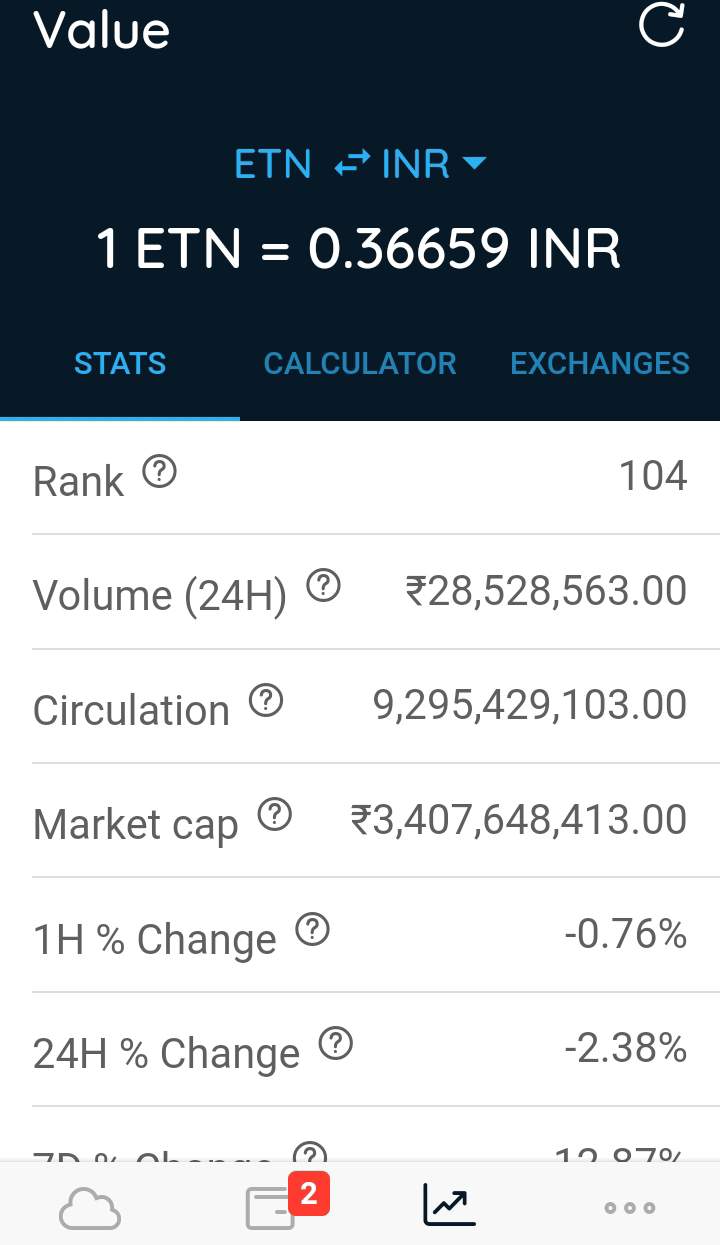Tap the Market cap value ₹3,407,648,413.00
The width and height of the screenshot is (720, 1245).
pyautogui.click(x=518, y=821)
